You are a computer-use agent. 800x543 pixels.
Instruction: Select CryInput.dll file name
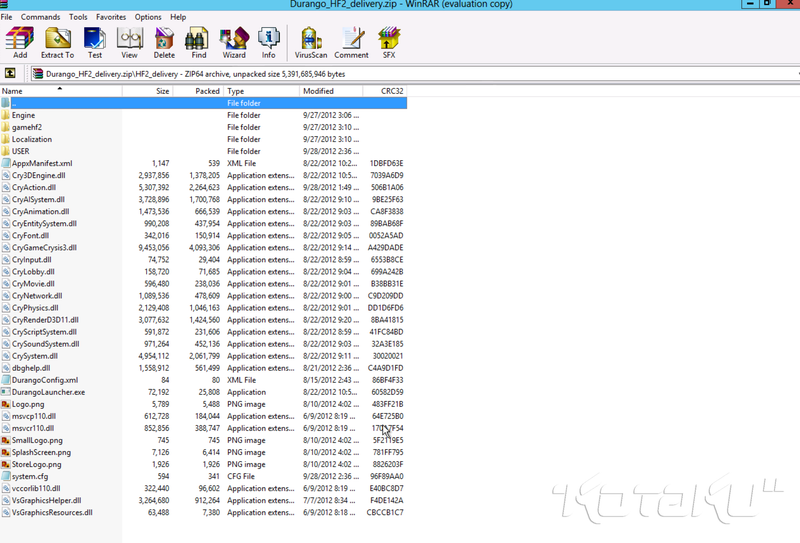pos(32,260)
